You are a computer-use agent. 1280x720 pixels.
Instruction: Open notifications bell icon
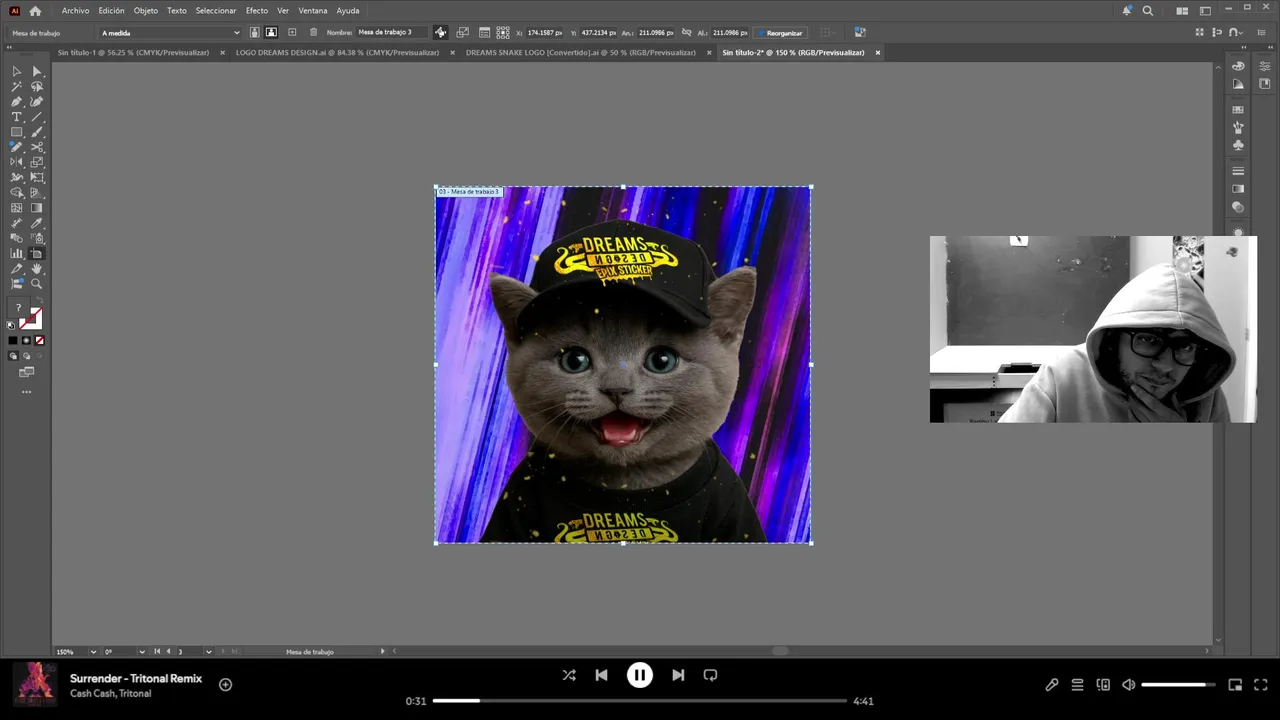(x=1127, y=11)
